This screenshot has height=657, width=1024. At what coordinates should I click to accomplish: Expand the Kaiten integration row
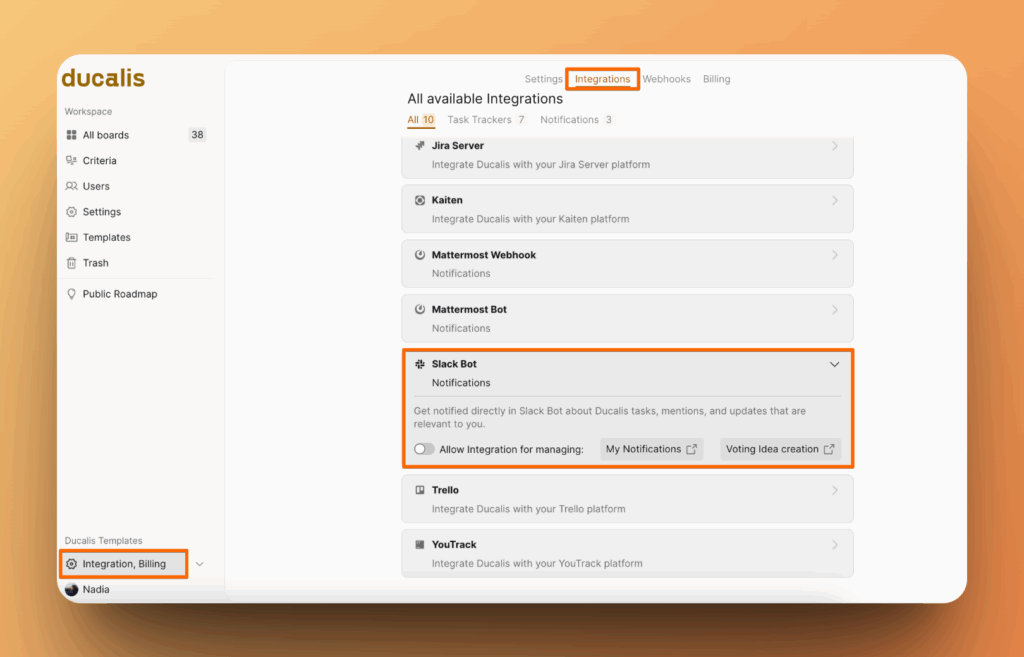pos(835,200)
